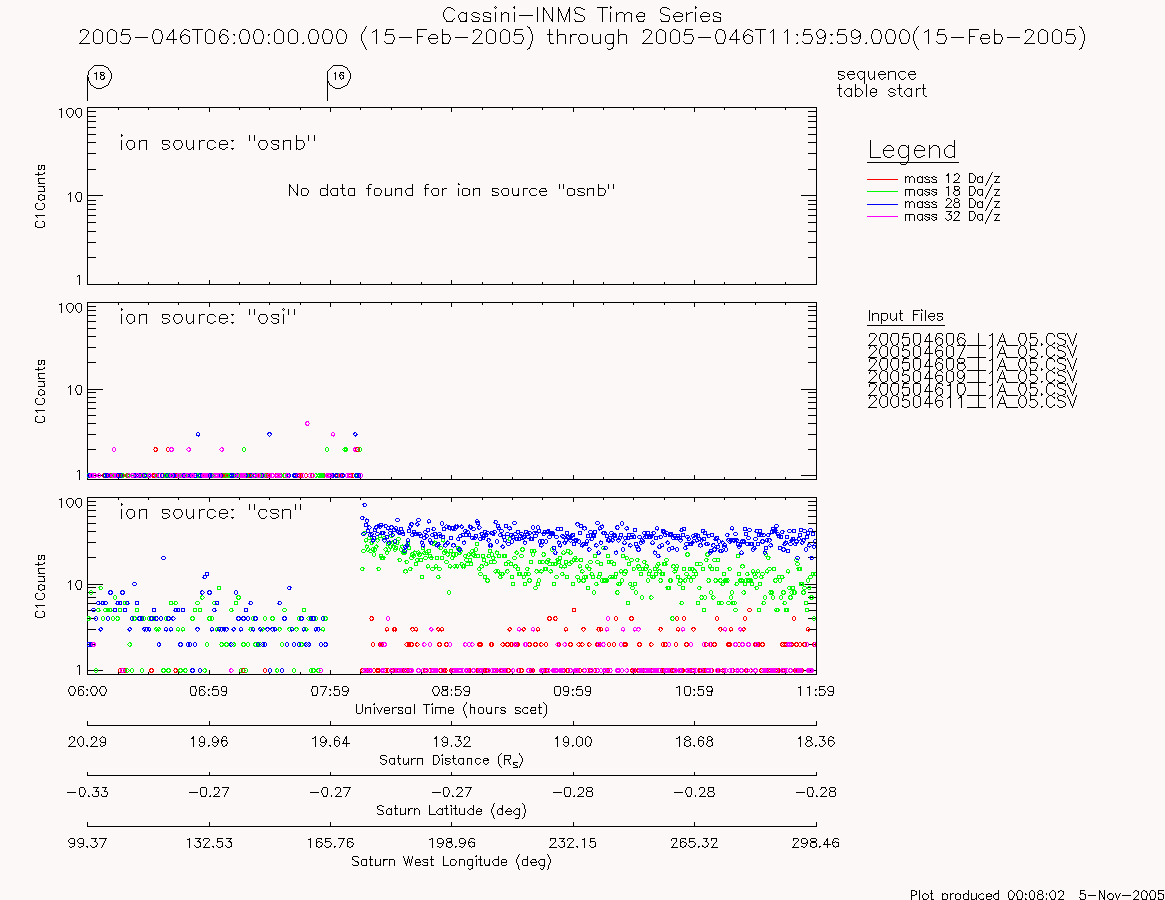Viewport: 1165px width, 900px height.
Task: Click the Input Files heading
Action: click(x=906, y=317)
